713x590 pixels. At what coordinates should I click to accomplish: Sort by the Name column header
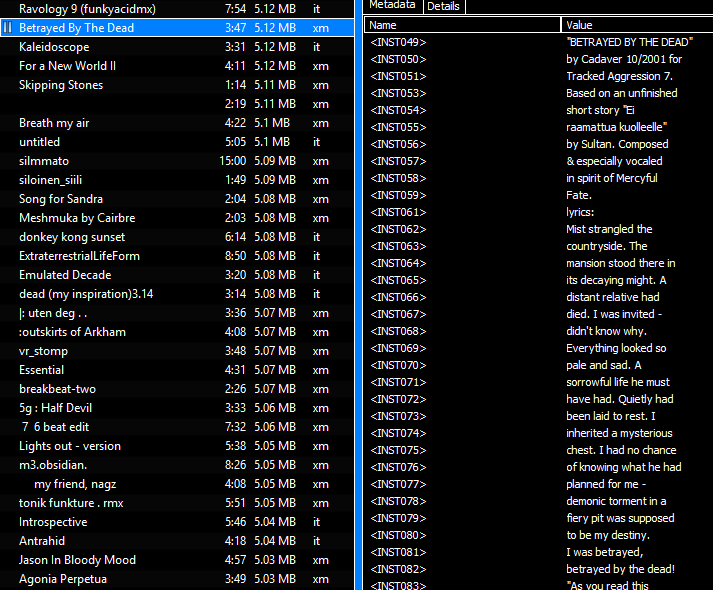click(x=462, y=25)
